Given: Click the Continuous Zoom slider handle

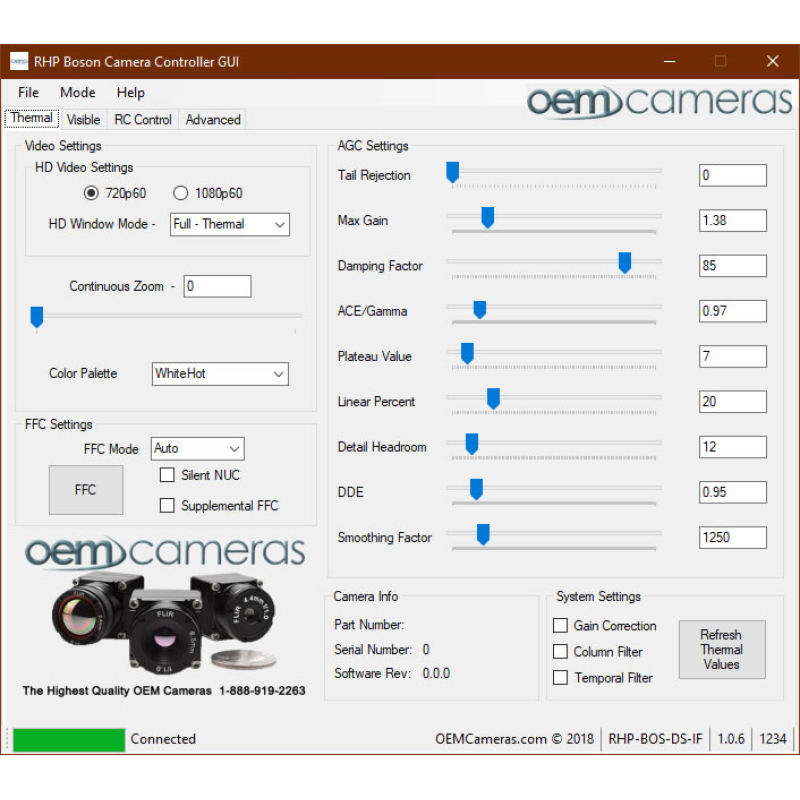Looking at the screenshot, I should pyautogui.click(x=37, y=317).
